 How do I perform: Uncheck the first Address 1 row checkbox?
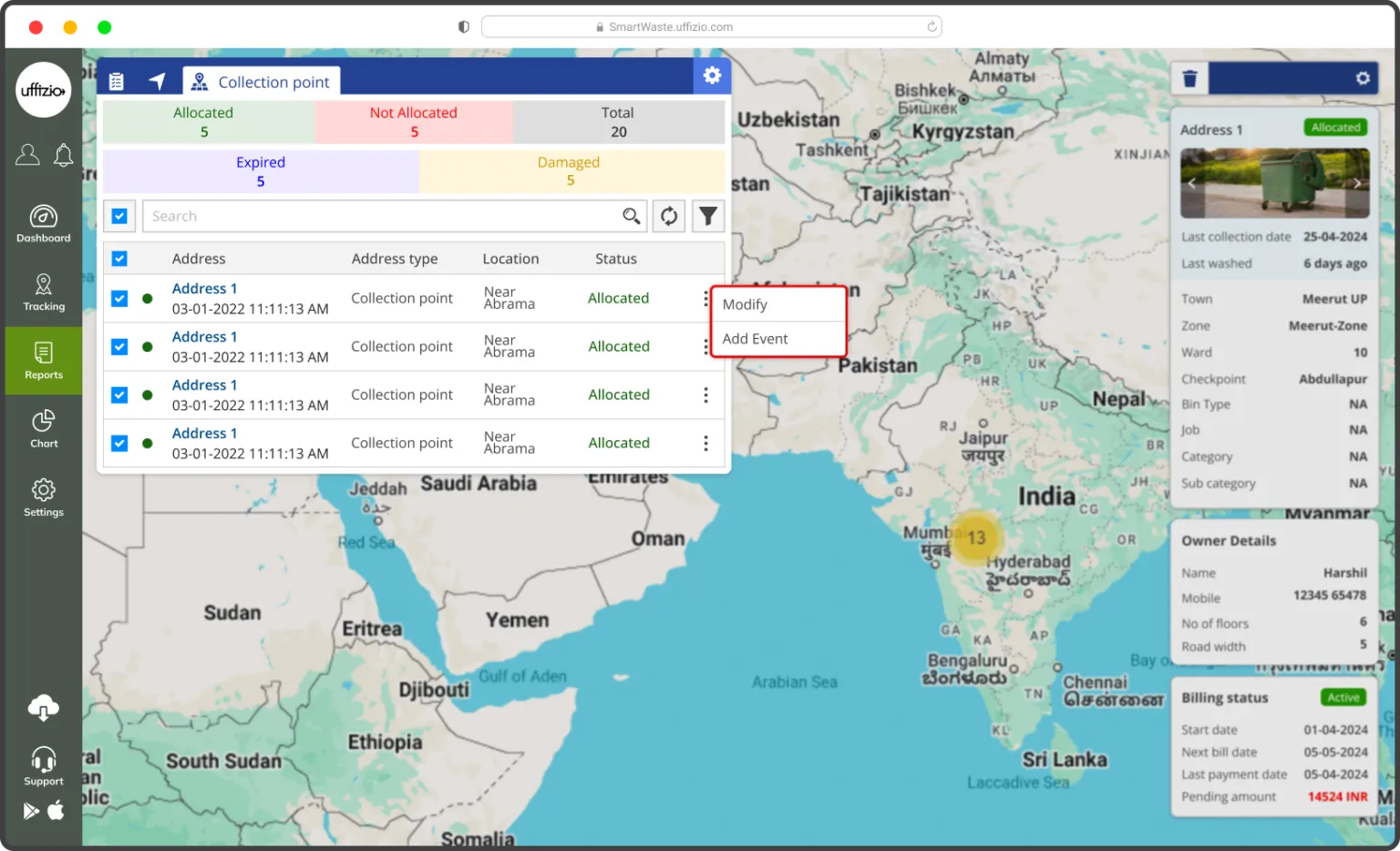point(119,298)
